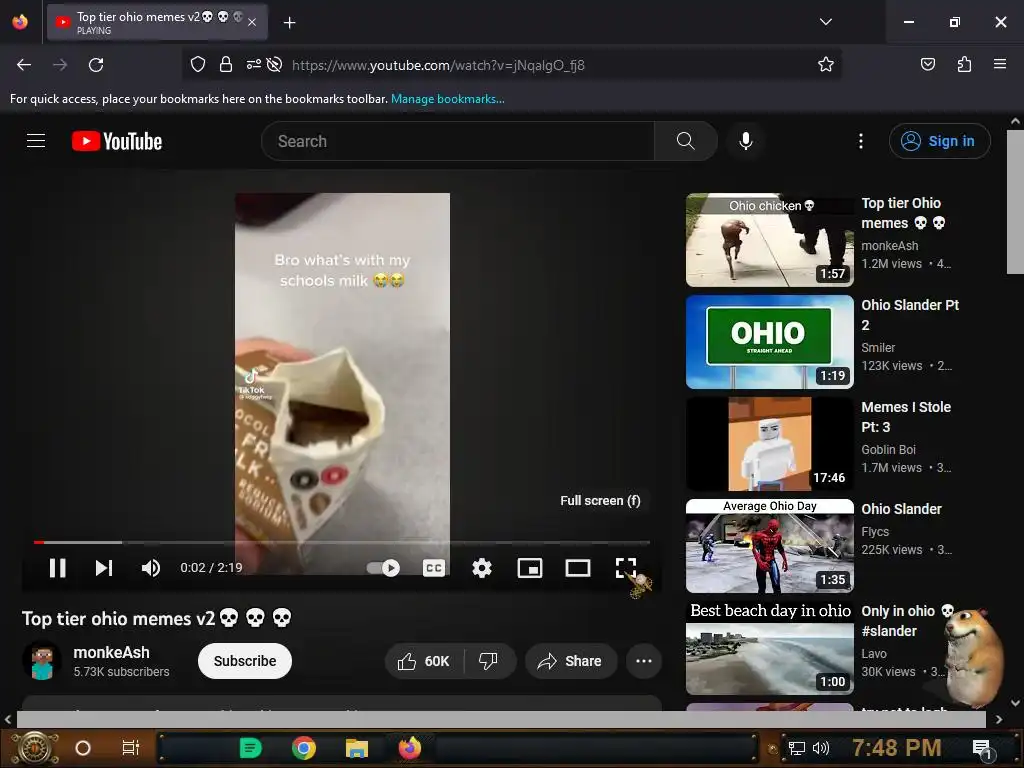Screen dimensions: 1024x768
Task: Open monkeAsh channel name link
Action: click(112, 652)
